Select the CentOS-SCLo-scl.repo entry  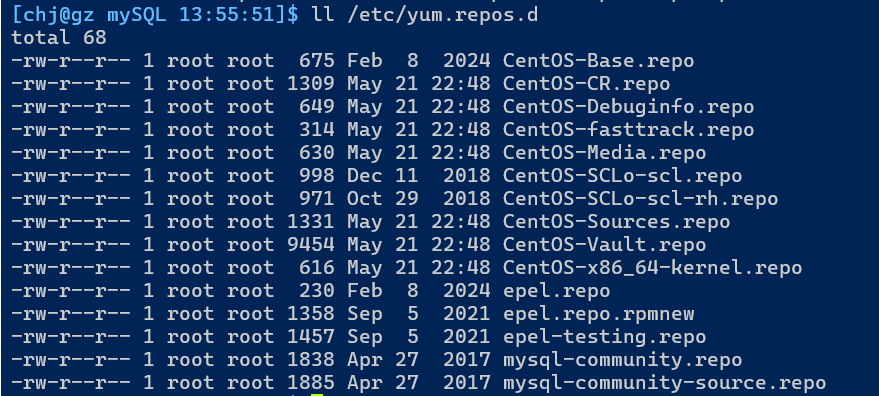click(622, 176)
